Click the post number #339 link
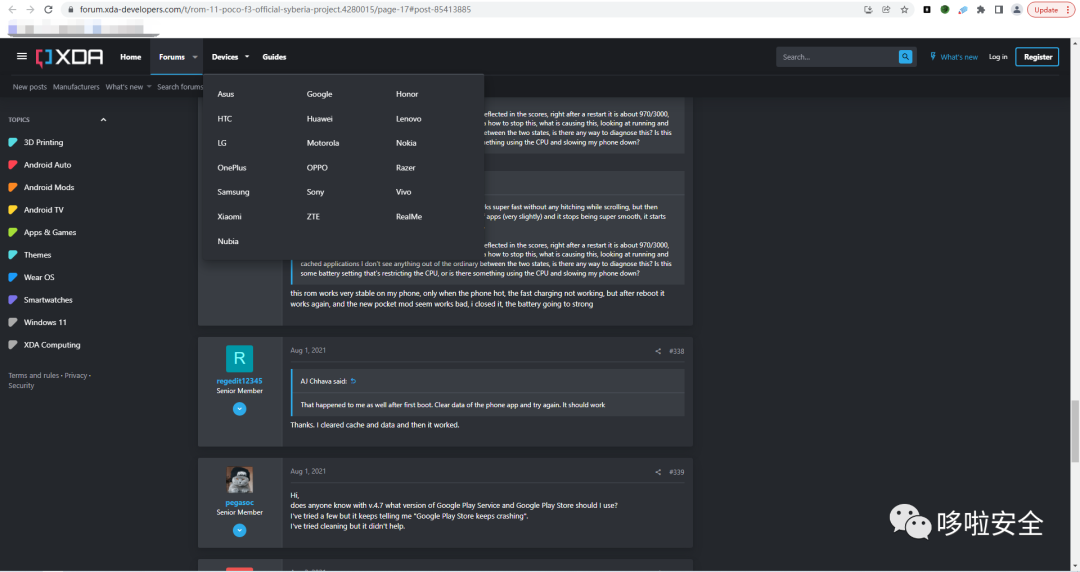 [676, 472]
